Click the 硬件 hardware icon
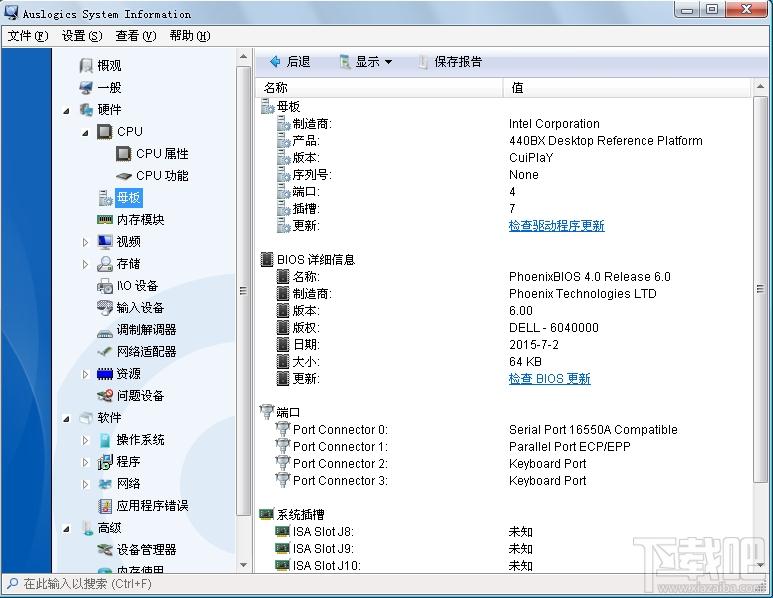Image resolution: width=773 pixels, height=598 pixels. click(86, 109)
